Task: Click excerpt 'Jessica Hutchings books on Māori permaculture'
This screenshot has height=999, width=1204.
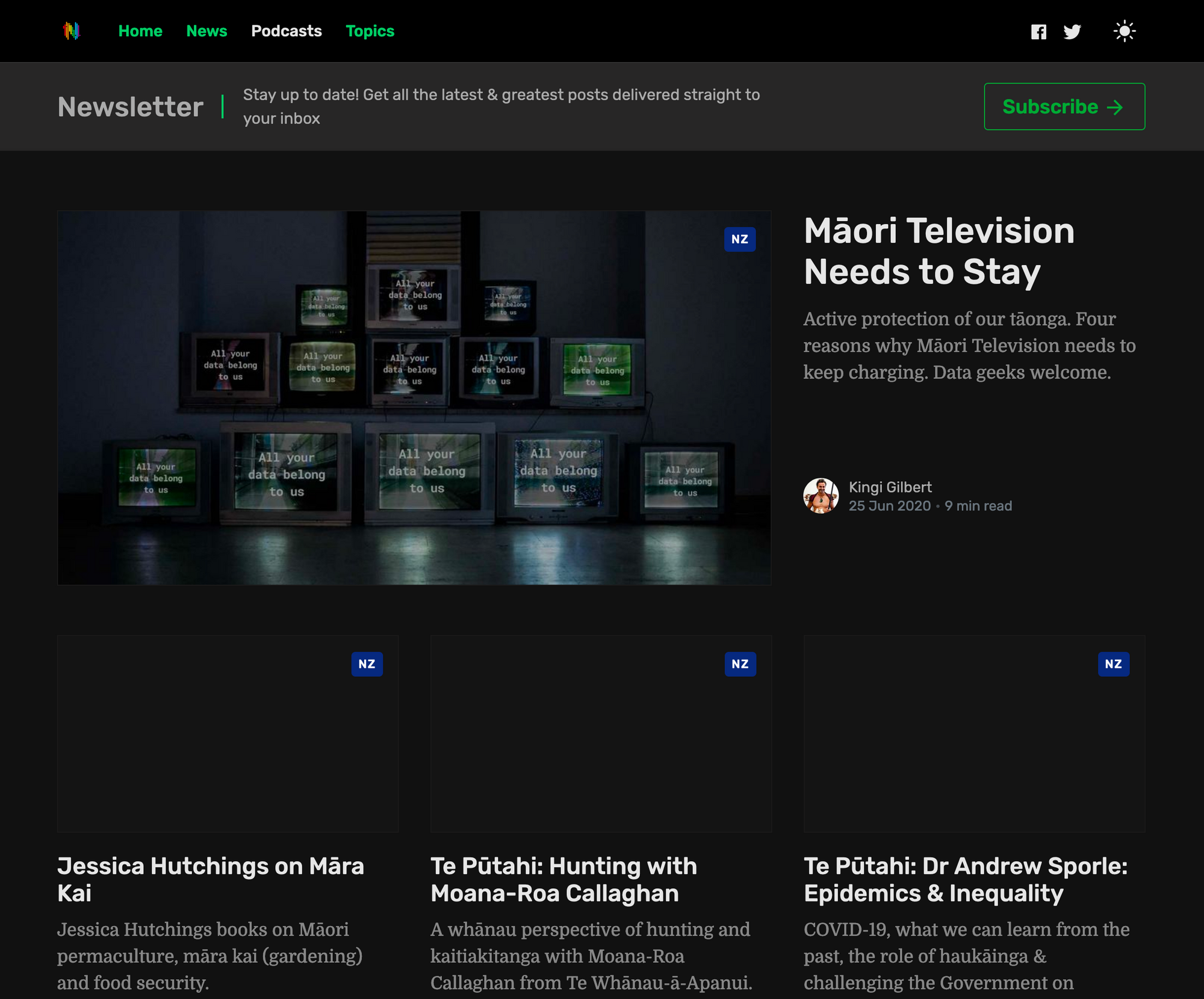Action: pyautogui.click(x=210, y=956)
